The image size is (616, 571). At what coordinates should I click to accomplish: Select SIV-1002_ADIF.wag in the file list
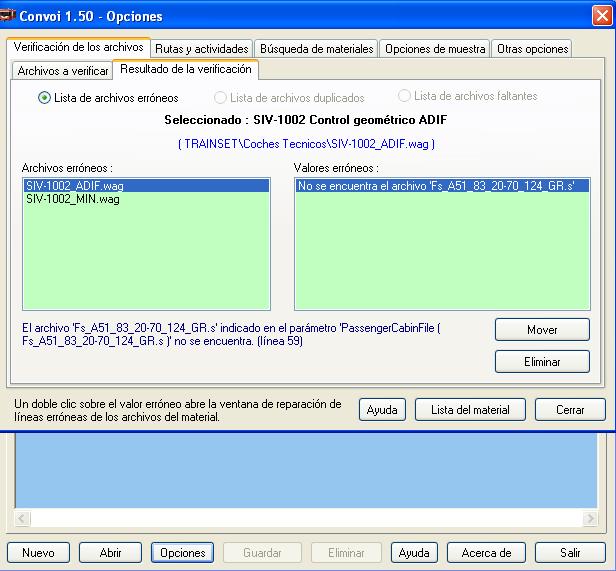pos(75,186)
